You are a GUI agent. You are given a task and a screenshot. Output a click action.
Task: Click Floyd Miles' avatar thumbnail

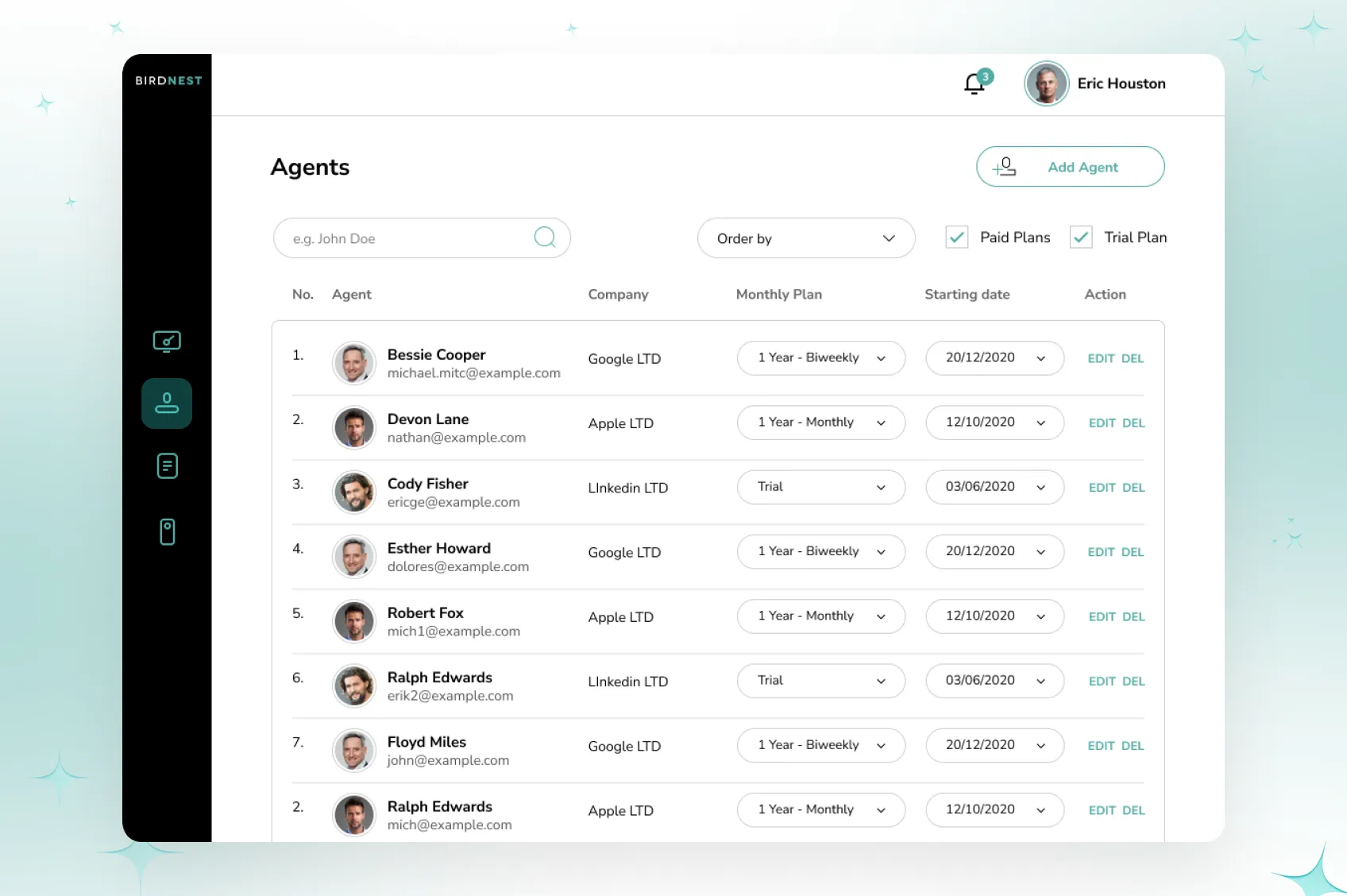pos(353,750)
